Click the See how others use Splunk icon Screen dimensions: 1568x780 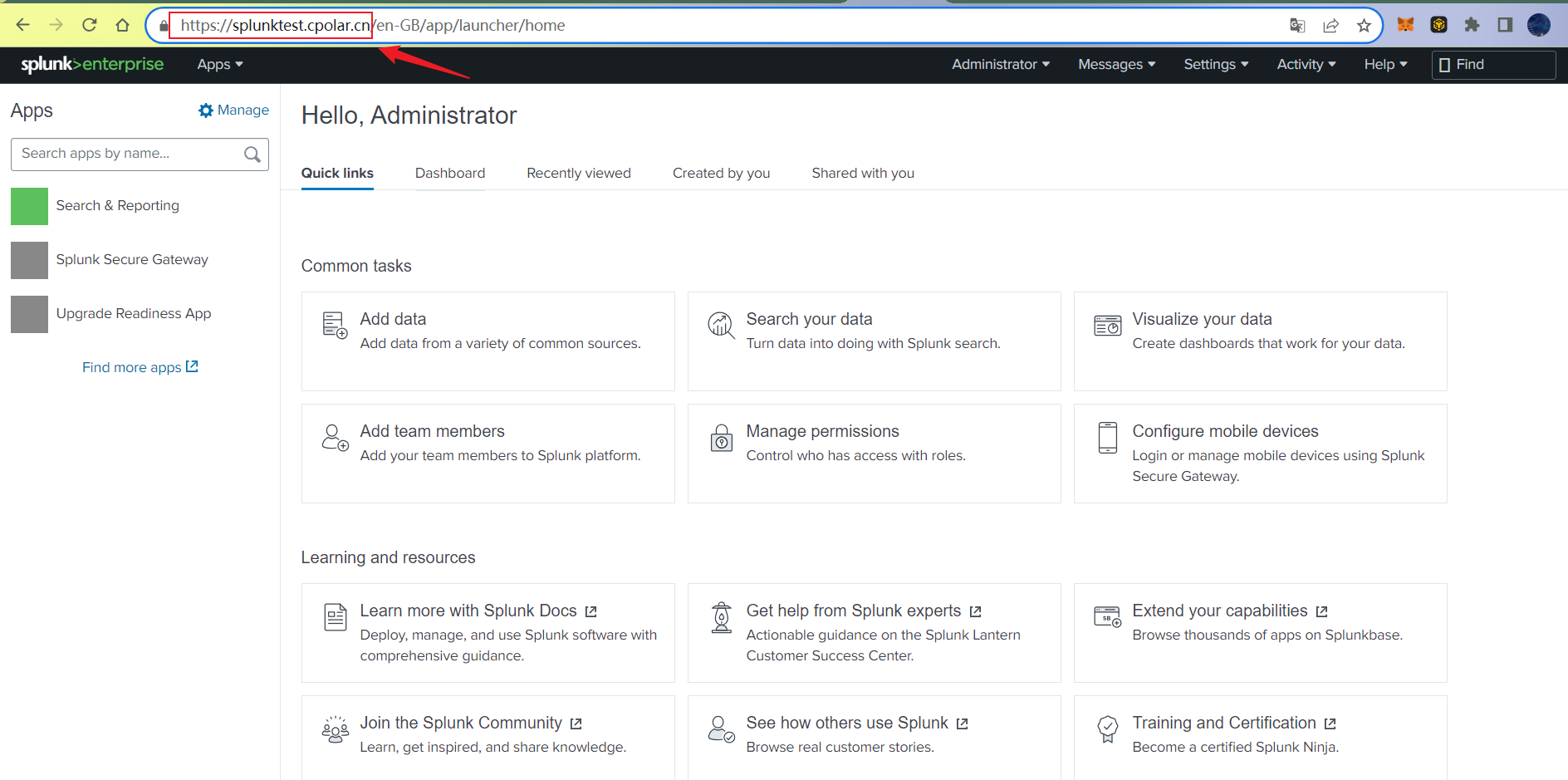click(x=721, y=729)
